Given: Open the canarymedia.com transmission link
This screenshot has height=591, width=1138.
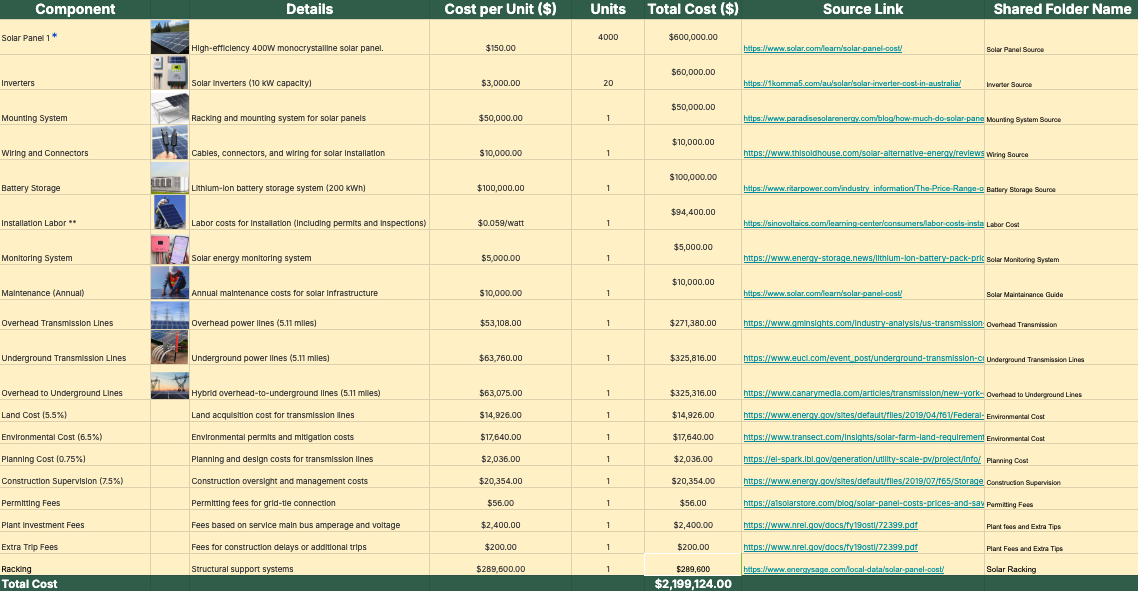Looking at the screenshot, I should pos(864,393).
